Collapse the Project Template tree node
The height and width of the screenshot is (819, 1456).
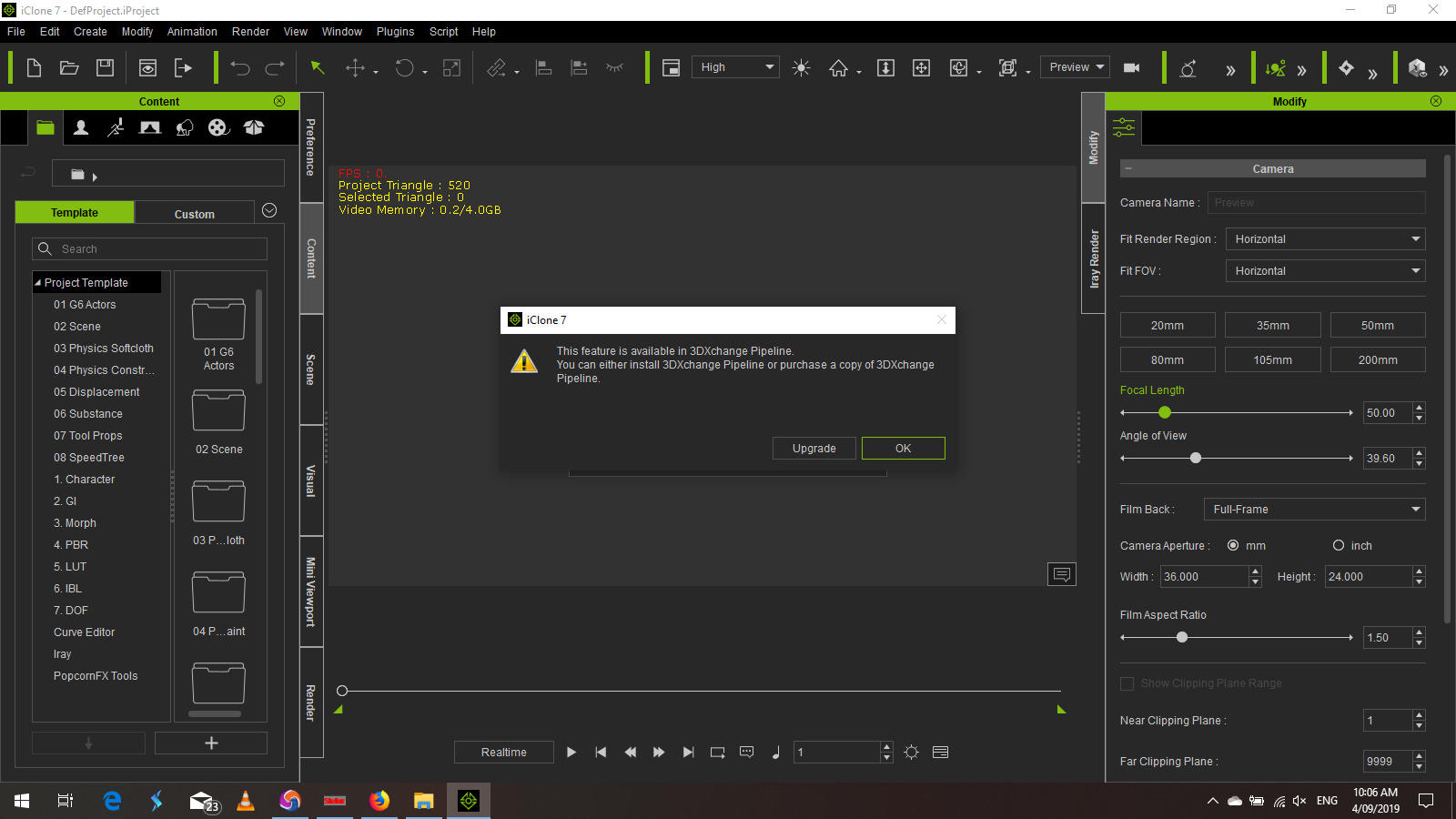pos(38,283)
